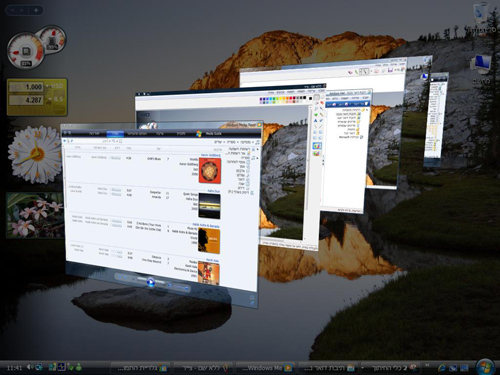The image size is (500, 375).
Task: Adjust the Media Player volume slider
Action: point(181,287)
